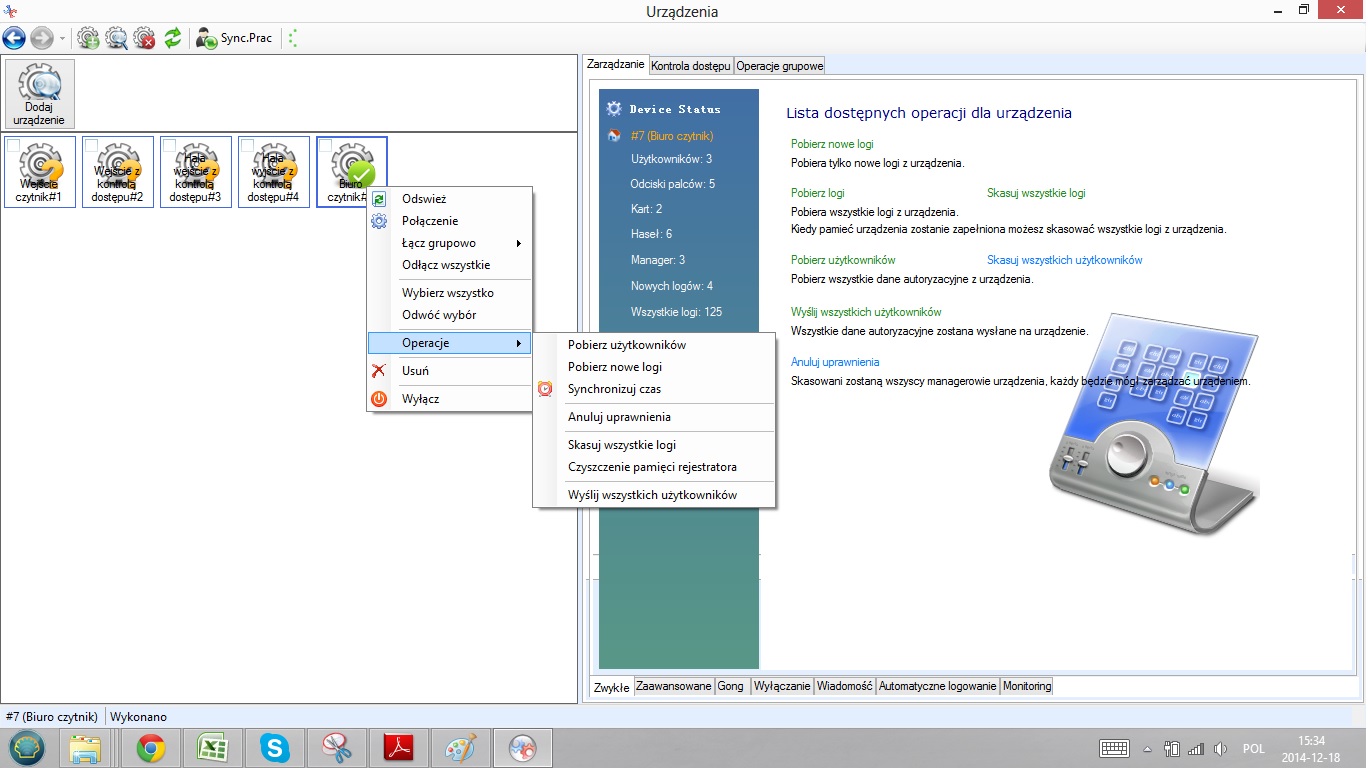1368x768 pixels.
Task: Switch to the Kontrola dostępu tab
Action: point(691,66)
